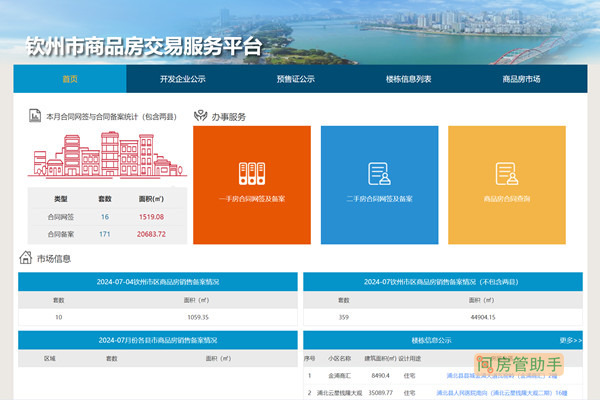Click the 办事服务 section icon
600x400 pixels.
click(x=201, y=116)
